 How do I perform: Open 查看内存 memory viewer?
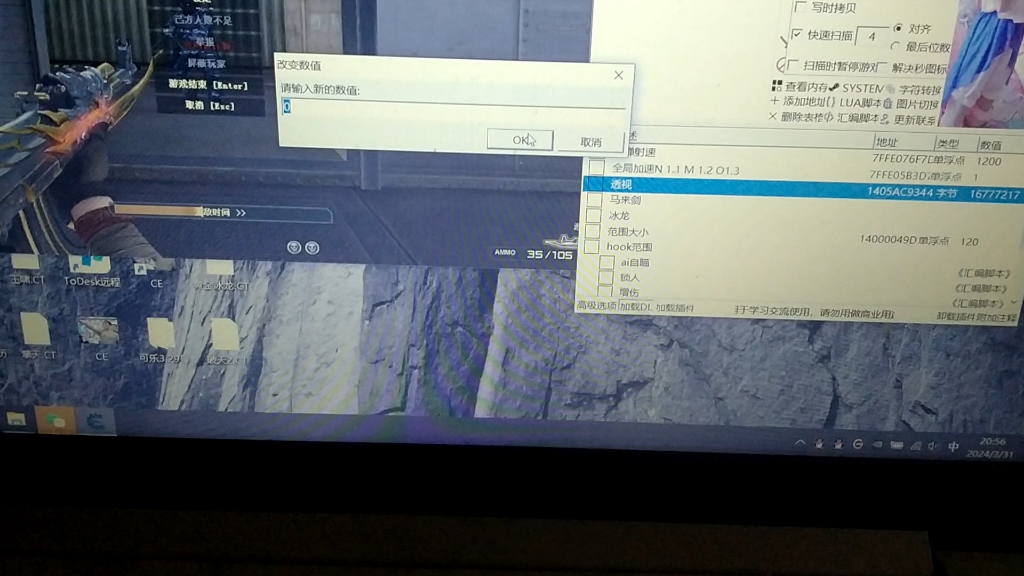800,86
